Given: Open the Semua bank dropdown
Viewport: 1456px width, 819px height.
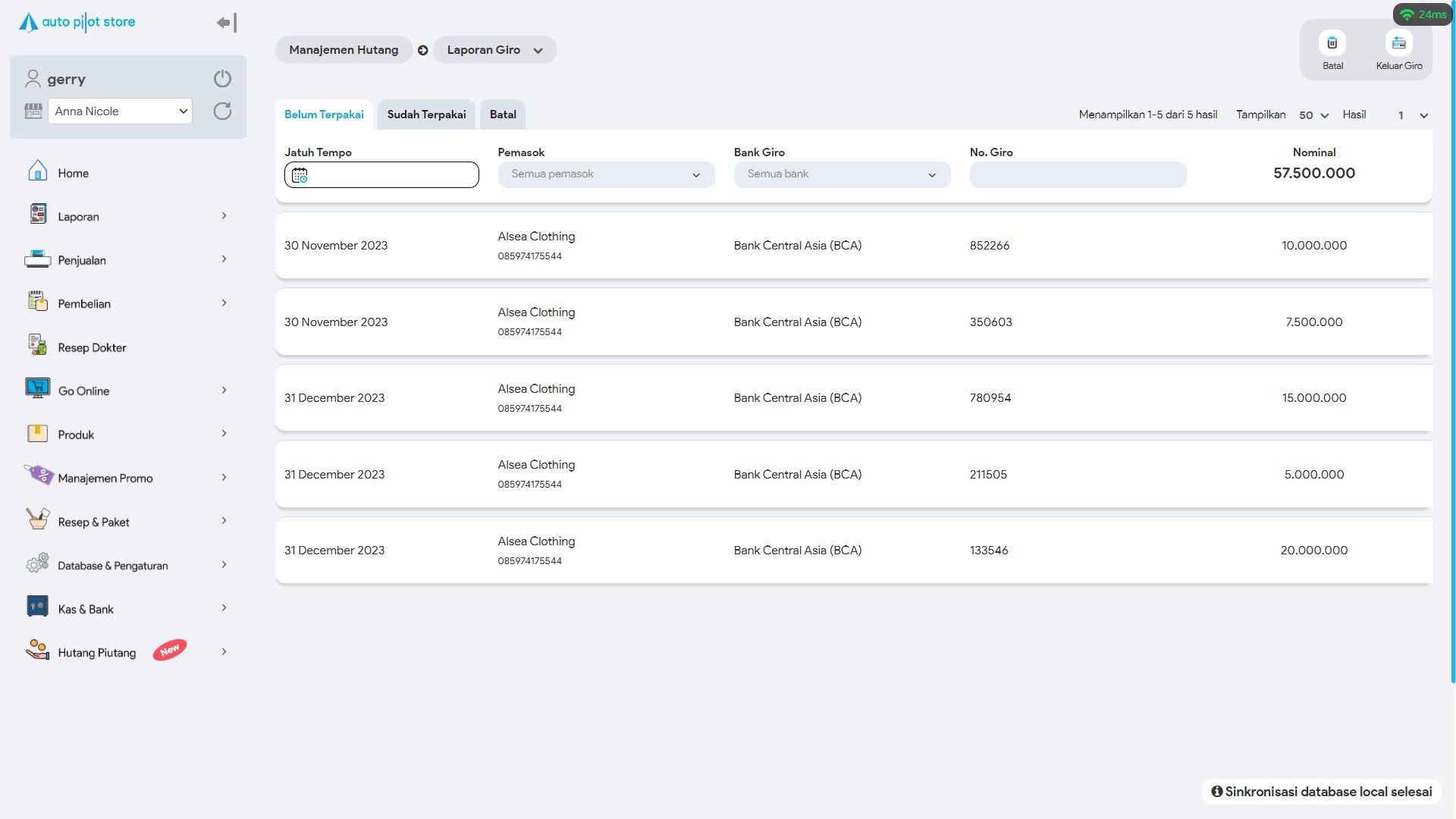Looking at the screenshot, I should [841, 174].
